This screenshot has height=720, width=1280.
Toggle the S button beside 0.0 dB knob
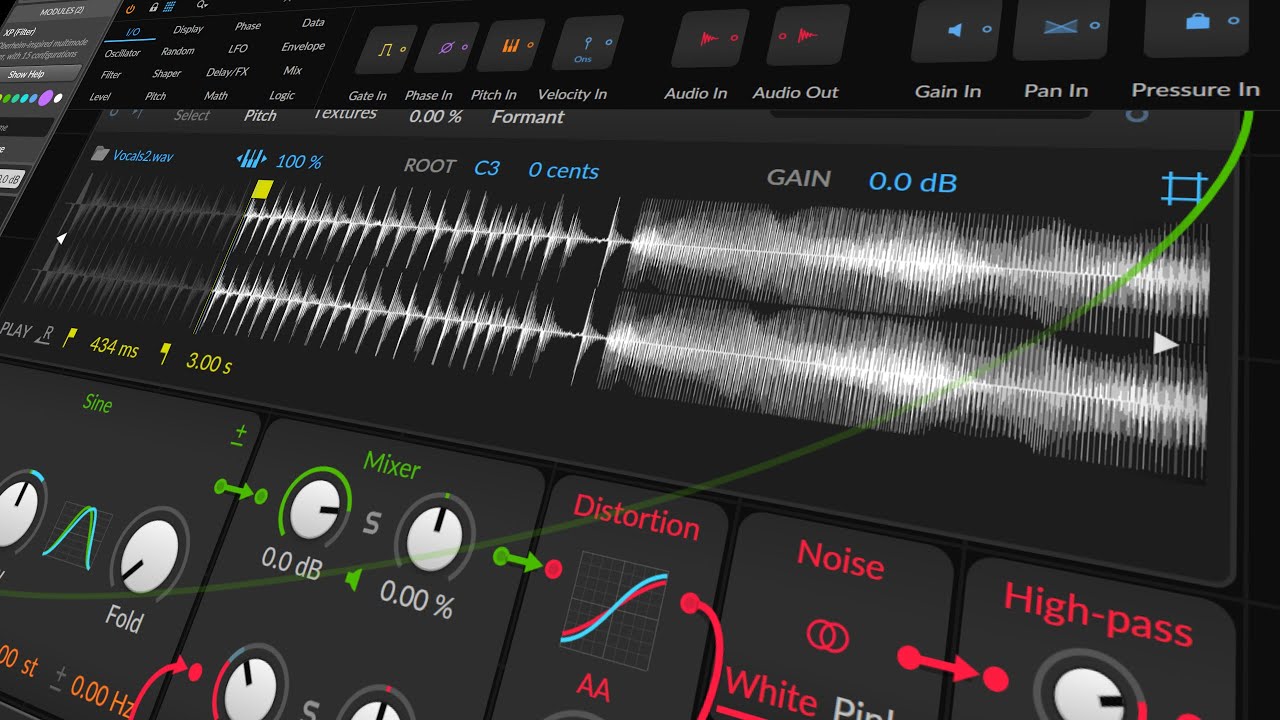pos(371,523)
